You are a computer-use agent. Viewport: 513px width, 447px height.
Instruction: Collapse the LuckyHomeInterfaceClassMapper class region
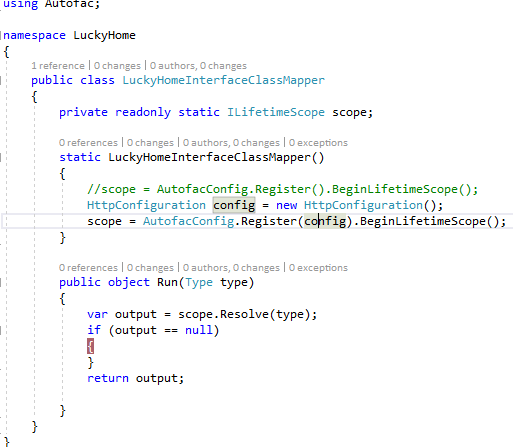1,80
